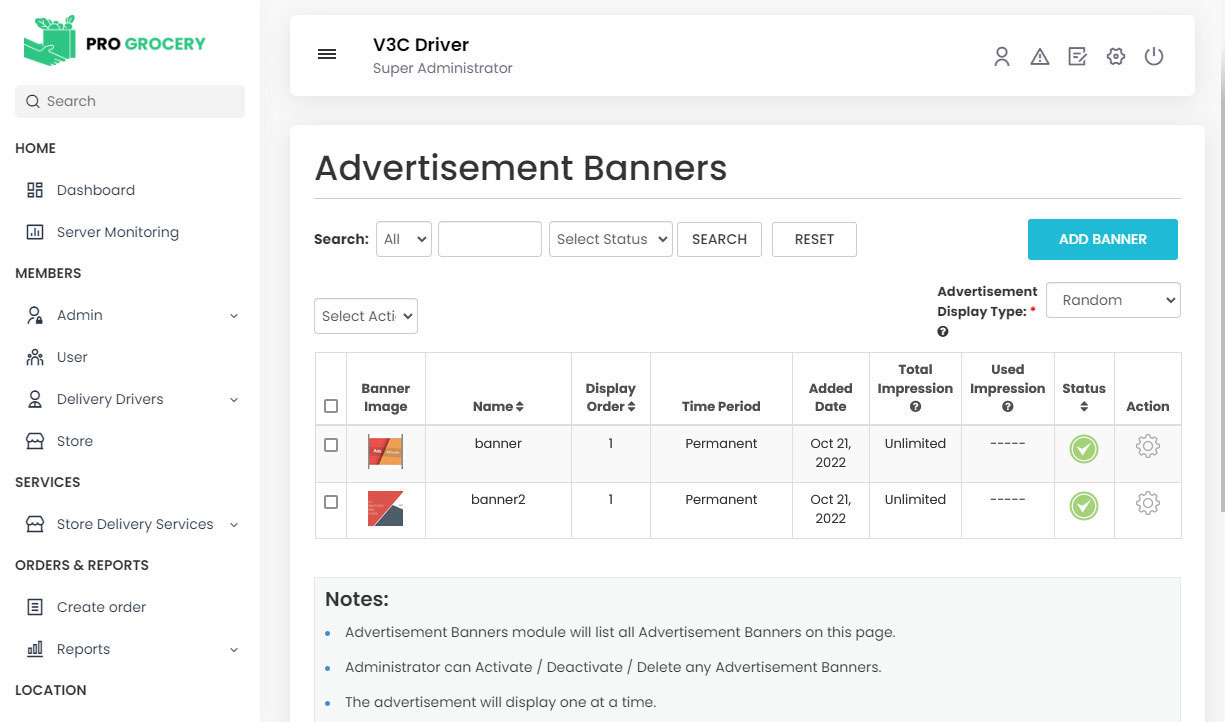Image resolution: width=1225 pixels, height=722 pixels.
Task: Expand the Store Delivery Services chevron
Action: click(x=234, y=525)
